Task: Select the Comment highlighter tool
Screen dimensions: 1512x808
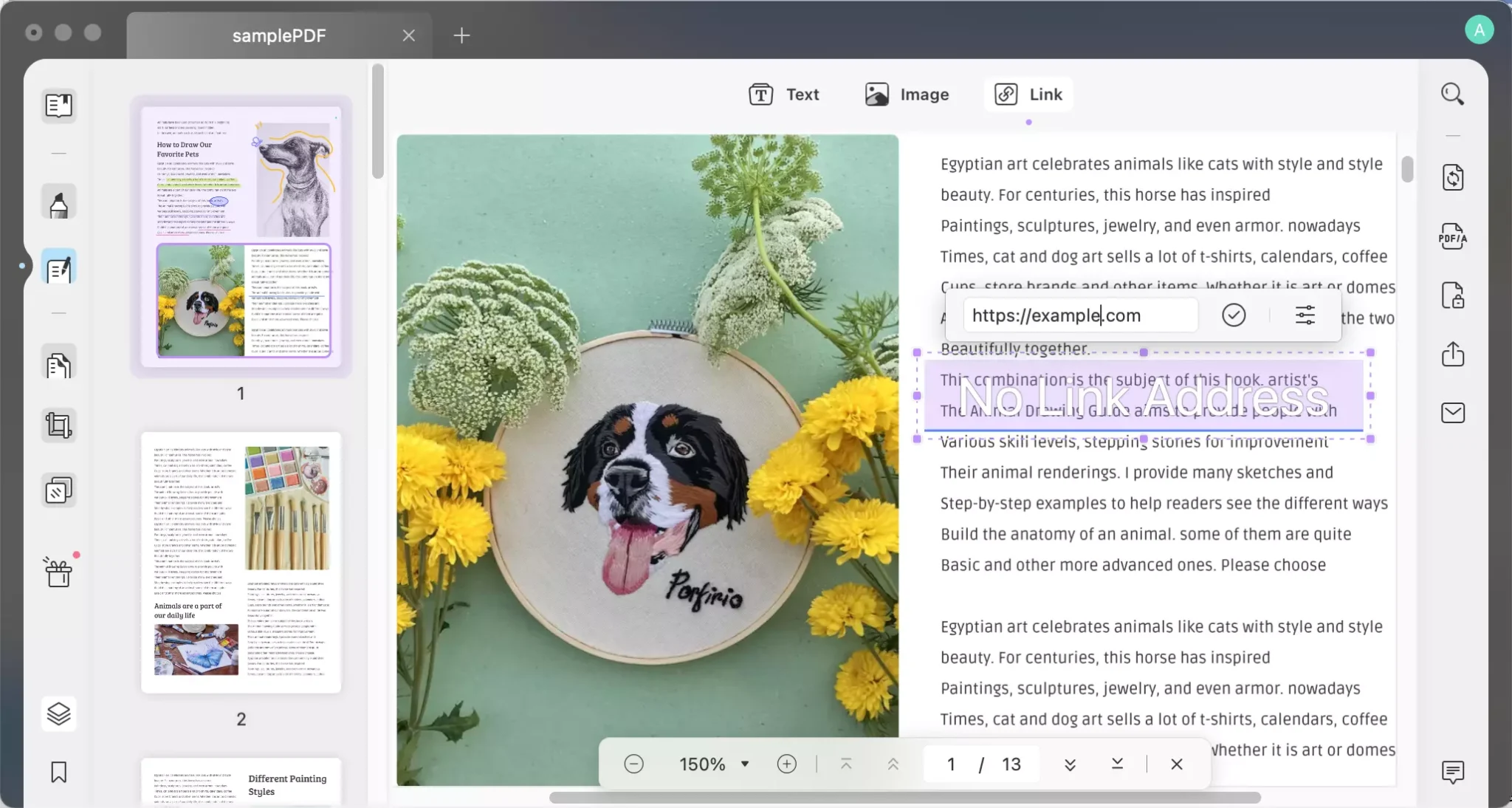Action: click(x=58, y=203)
